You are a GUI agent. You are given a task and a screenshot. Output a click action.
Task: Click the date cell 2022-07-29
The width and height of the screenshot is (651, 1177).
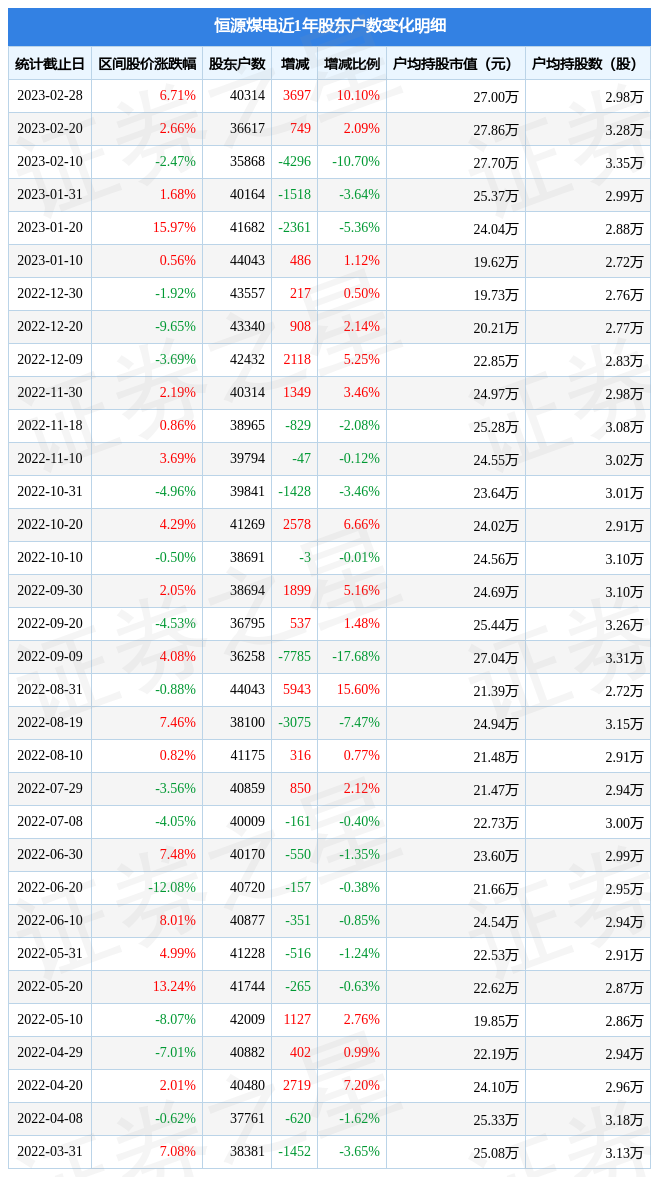(x=50, y=789)
